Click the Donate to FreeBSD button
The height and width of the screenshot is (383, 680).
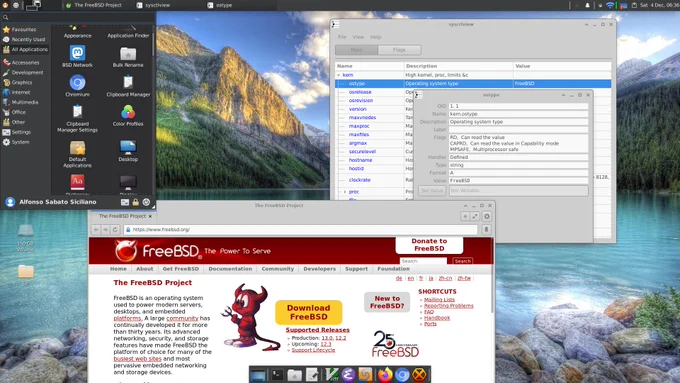[x=429, y=245]
